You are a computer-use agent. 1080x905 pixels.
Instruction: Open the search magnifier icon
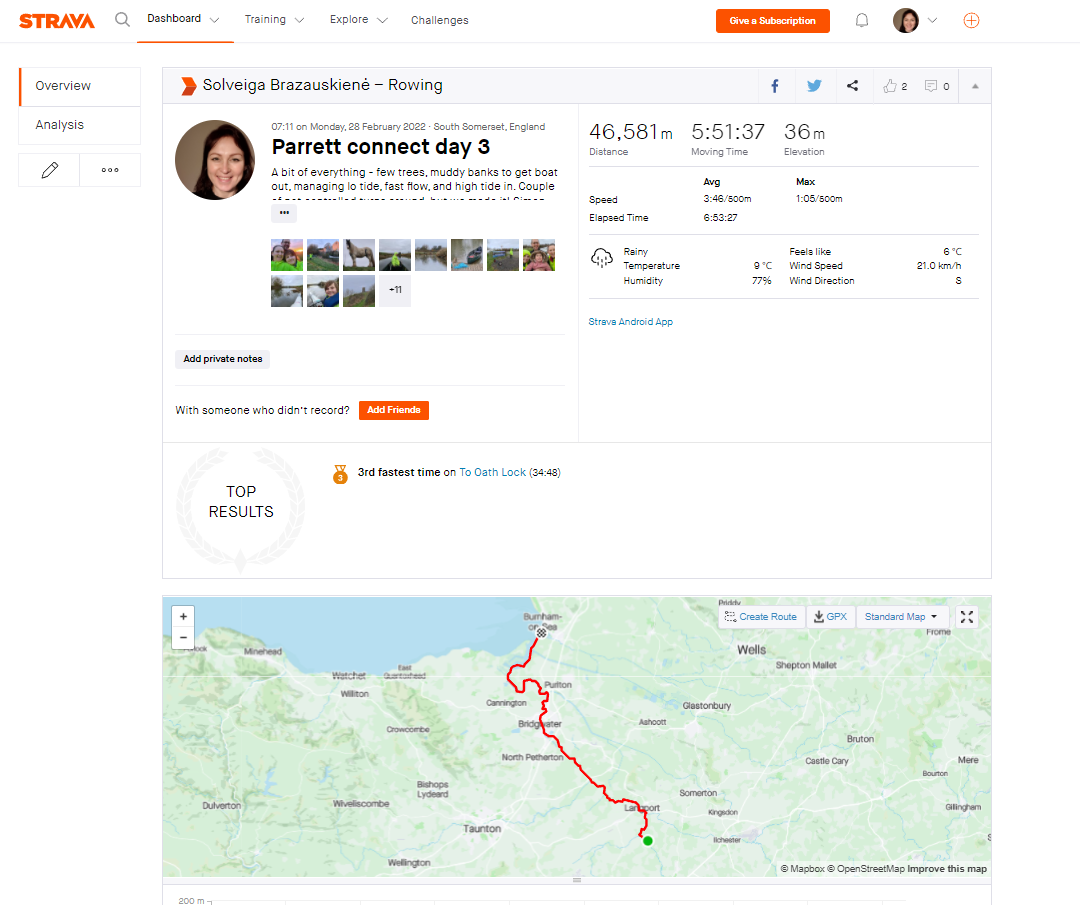tap(122, 19)
